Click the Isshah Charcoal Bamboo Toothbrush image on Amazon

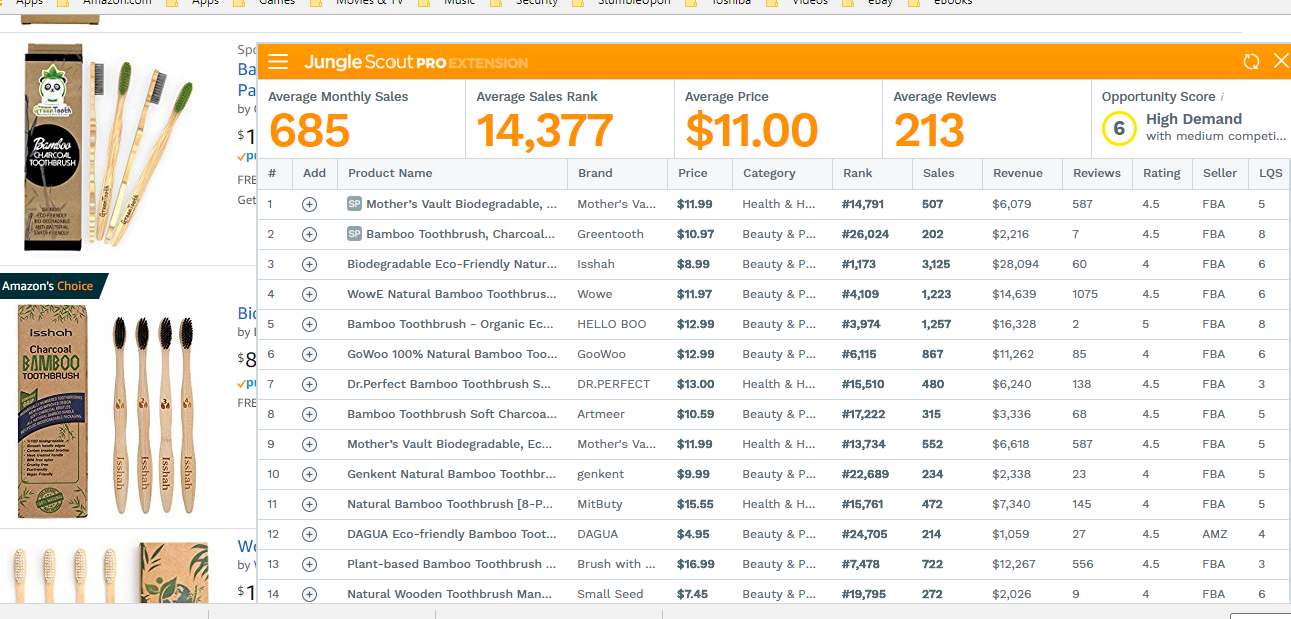(x=109, y=411)
